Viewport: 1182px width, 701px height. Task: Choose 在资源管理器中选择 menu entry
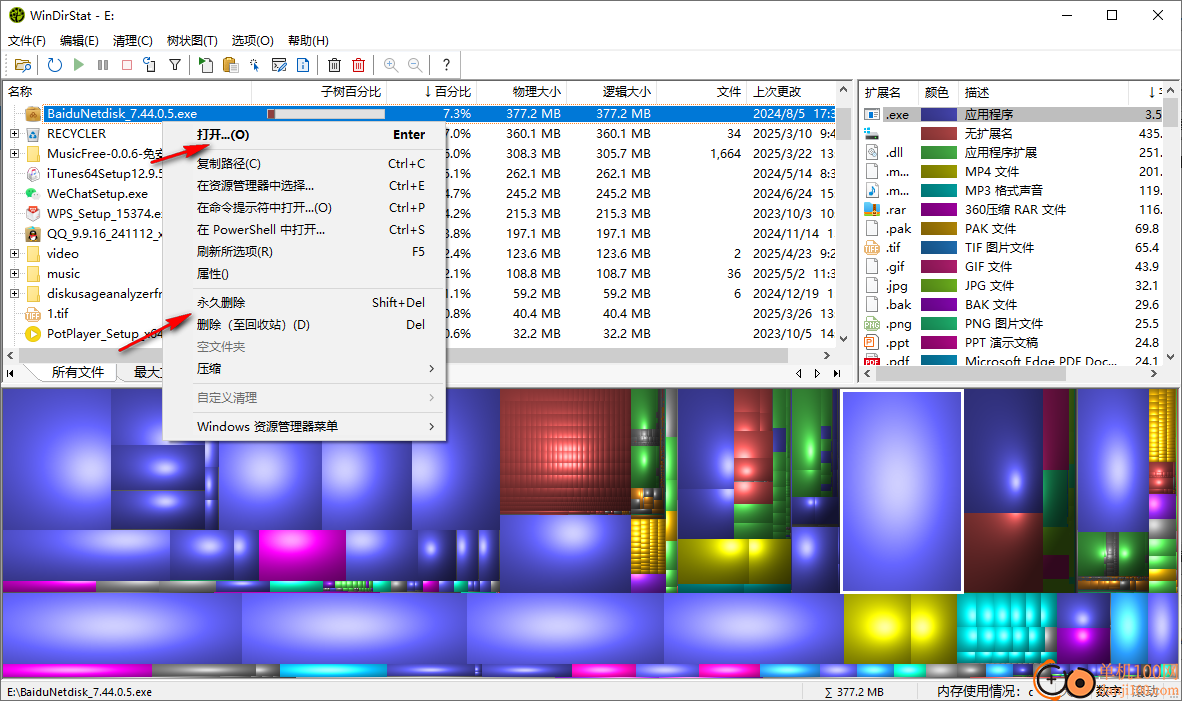tap(305, 185)
